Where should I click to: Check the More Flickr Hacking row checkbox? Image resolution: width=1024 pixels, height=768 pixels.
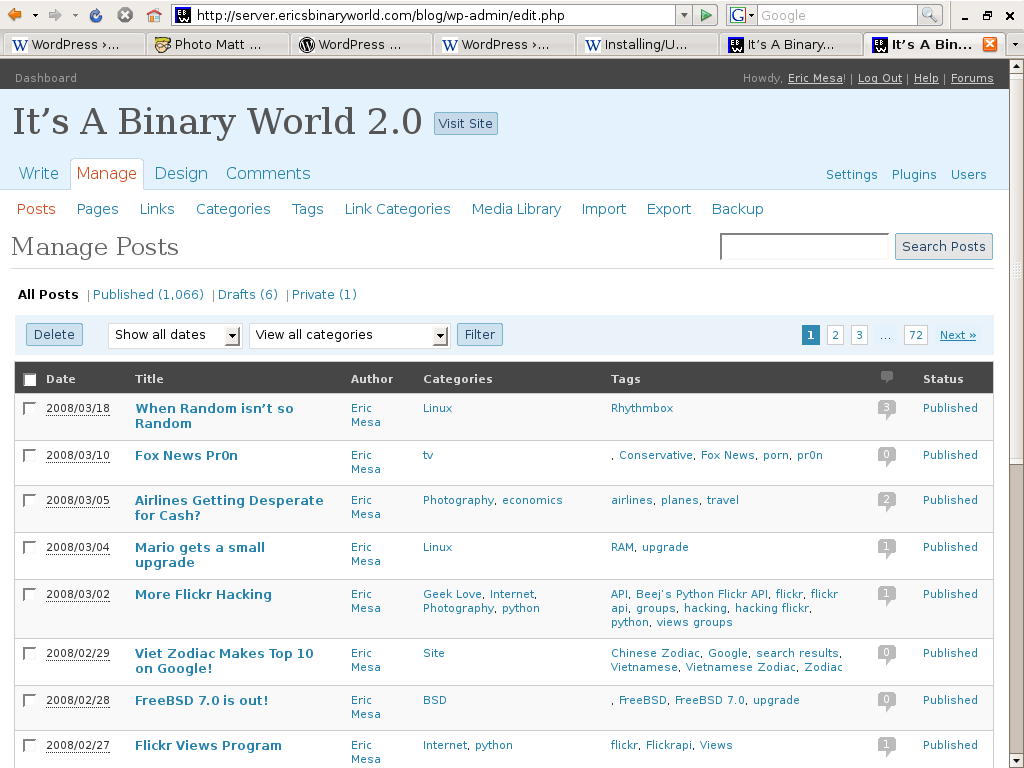click(x=29, y=595)
